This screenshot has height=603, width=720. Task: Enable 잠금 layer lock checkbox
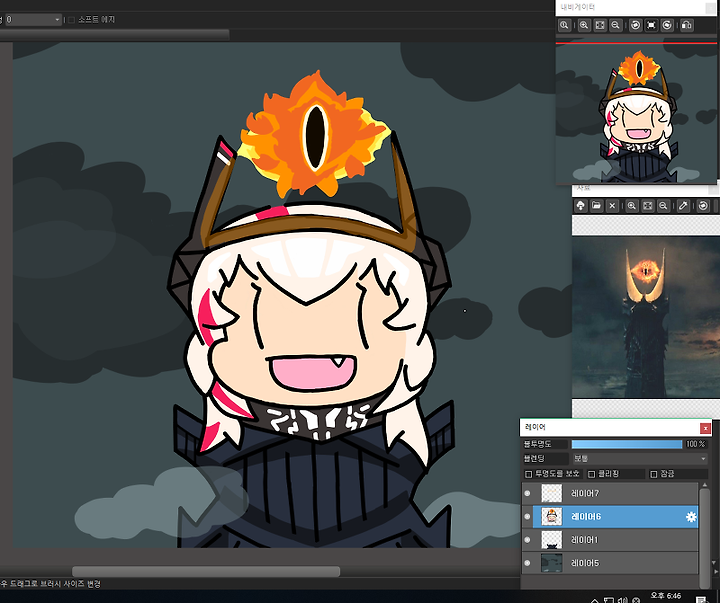[x=654, y=474]
